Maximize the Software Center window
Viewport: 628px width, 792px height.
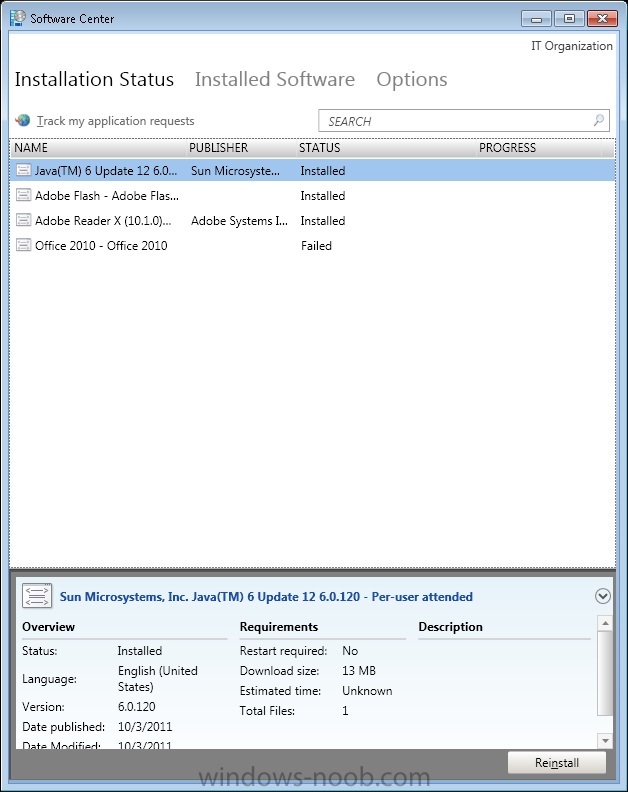(x=569, y=19)
